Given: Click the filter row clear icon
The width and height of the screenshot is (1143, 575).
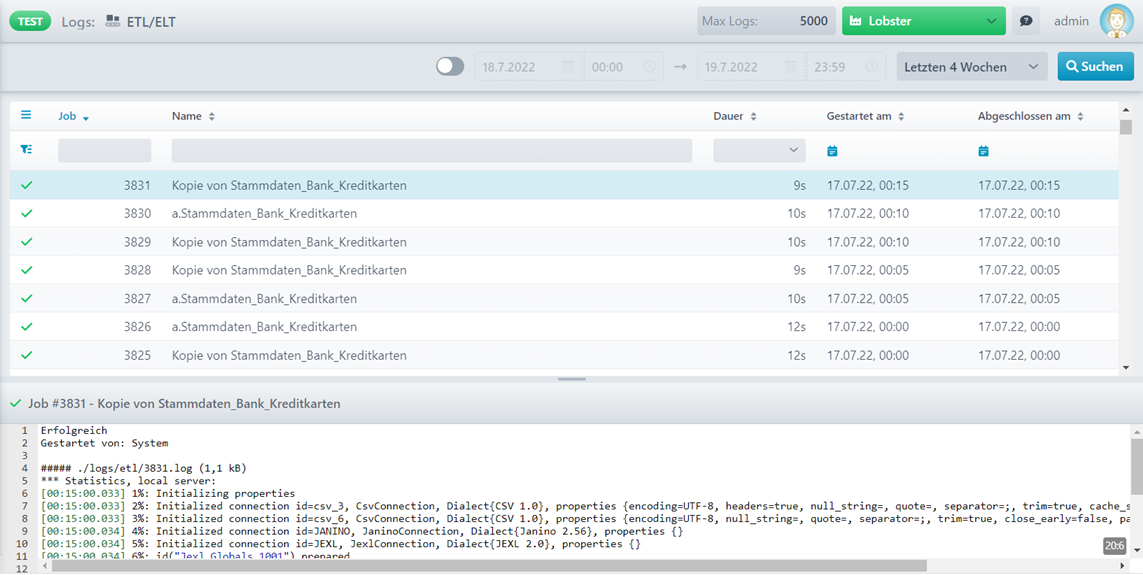Looking at the screenshot, I should (x=26, y=149).
